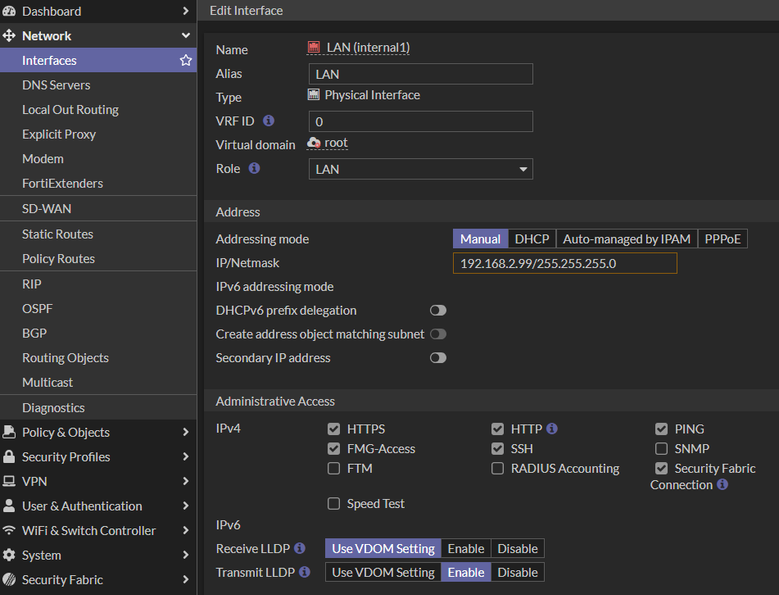Set Receive LLDP to Disable

click(517, 548)
